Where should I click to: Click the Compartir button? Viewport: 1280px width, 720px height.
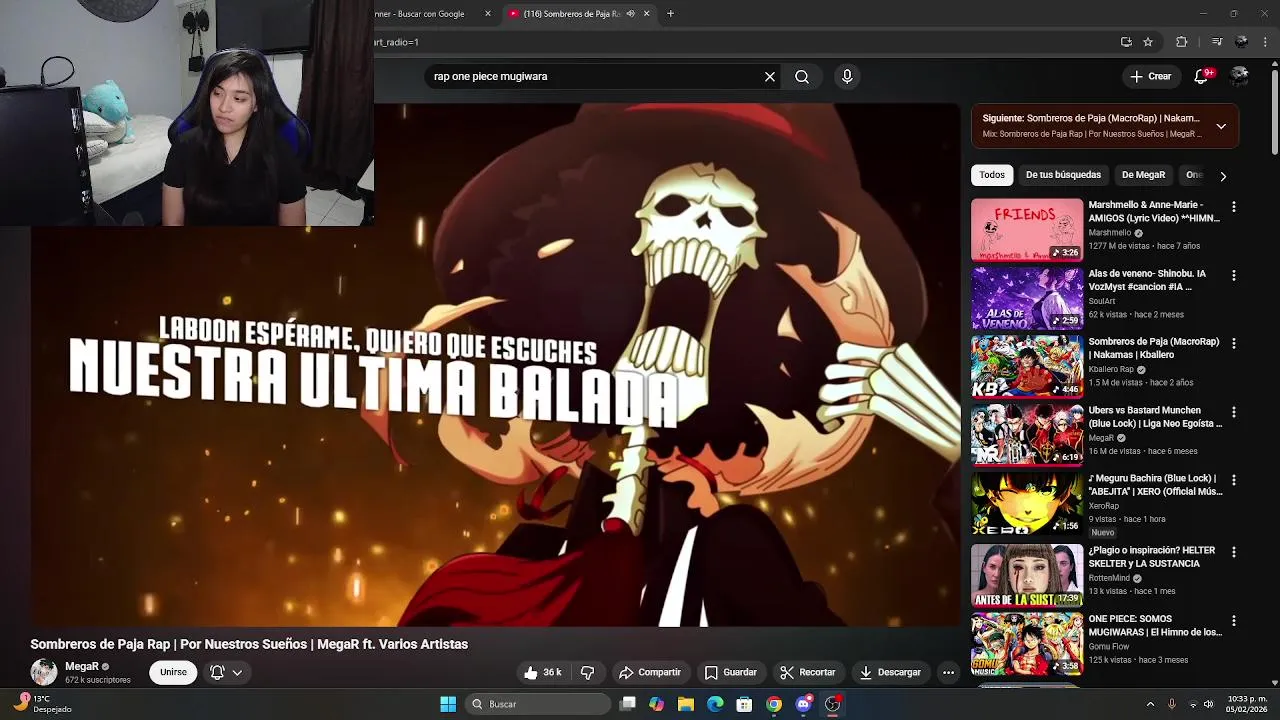pyautogui.click(x=649, y=673)
